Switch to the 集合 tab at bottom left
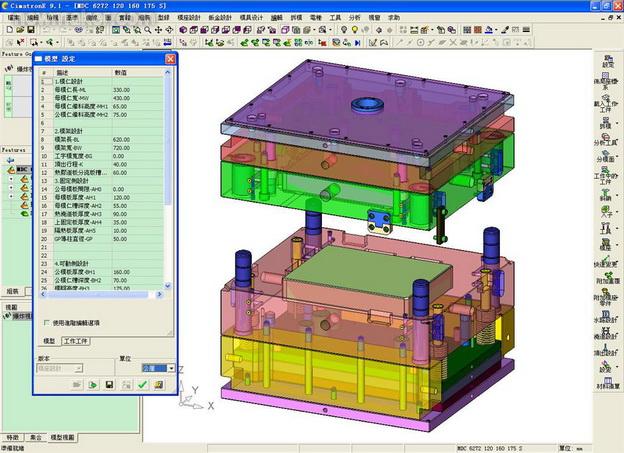The height and width of the screenshot is (453, 624). (35, 437)
